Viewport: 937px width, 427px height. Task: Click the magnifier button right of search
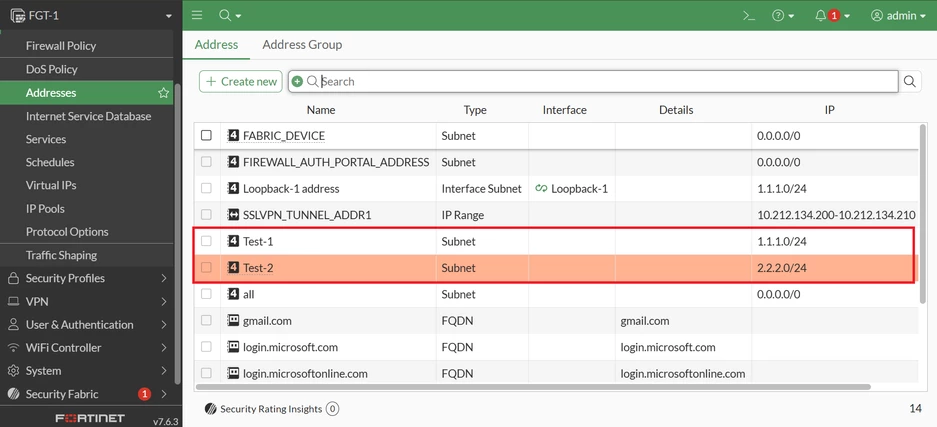pyautogui.click(x=910, y=81)
